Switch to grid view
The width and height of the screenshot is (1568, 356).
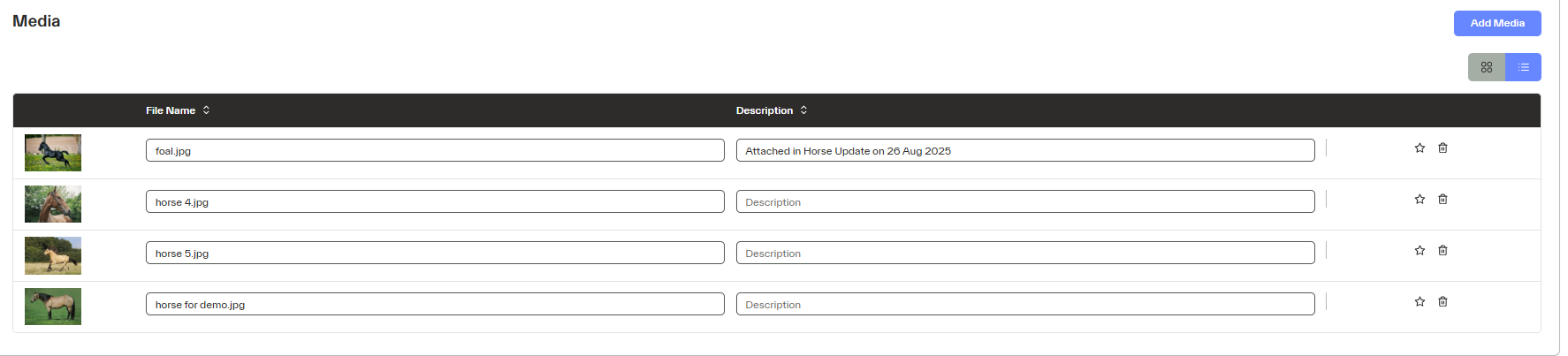[1487, 67]
